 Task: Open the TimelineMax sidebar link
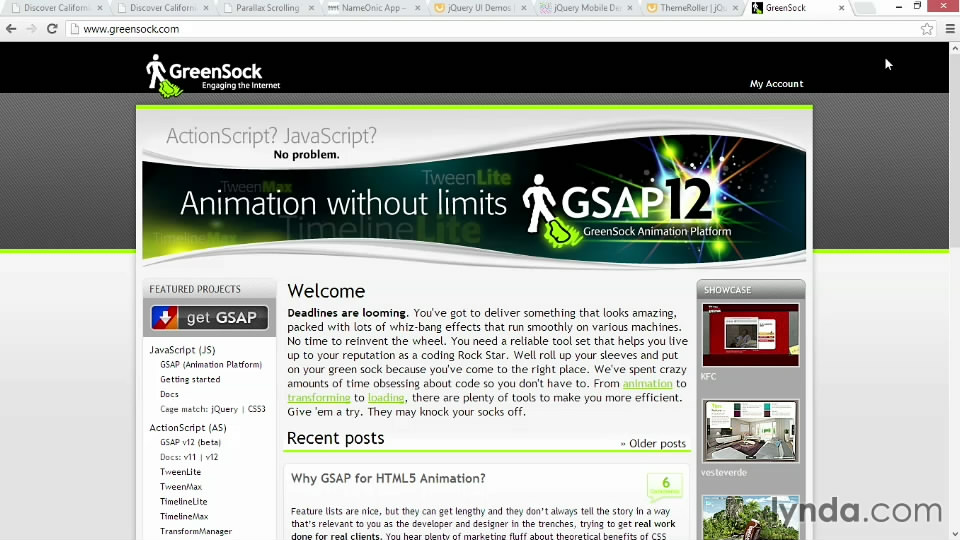pyautogui.click(x=184, y=516)
